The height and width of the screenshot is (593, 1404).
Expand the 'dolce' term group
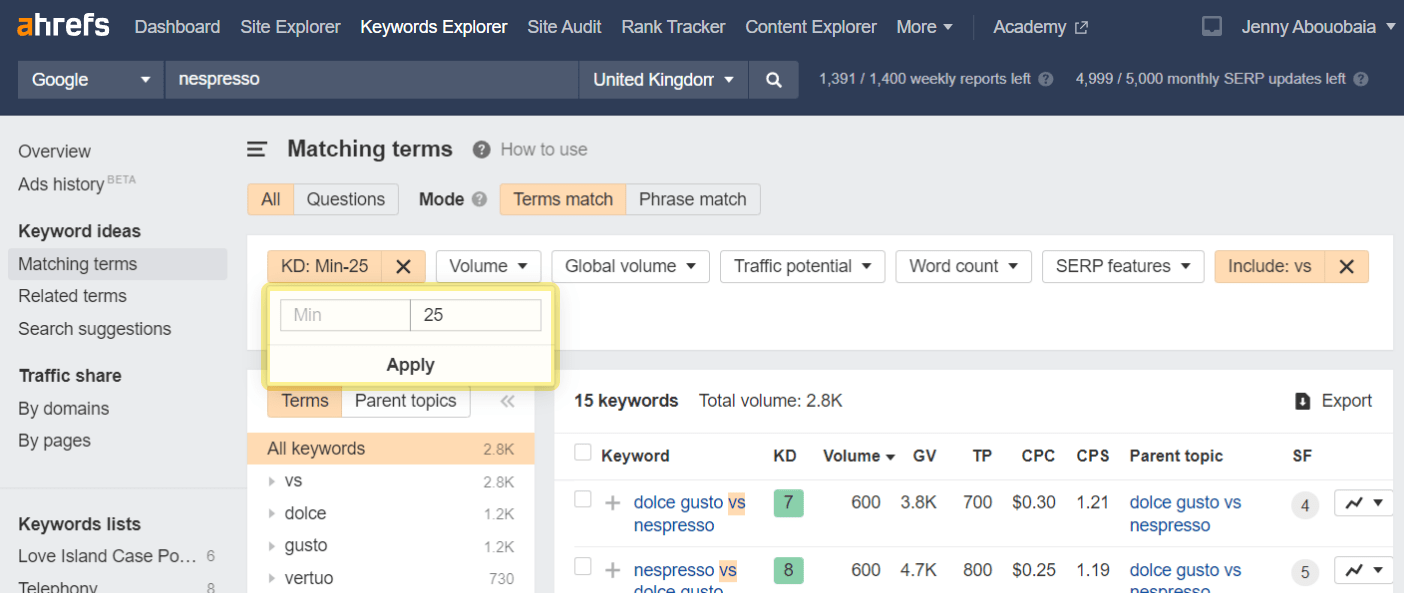tap(272, 513)
